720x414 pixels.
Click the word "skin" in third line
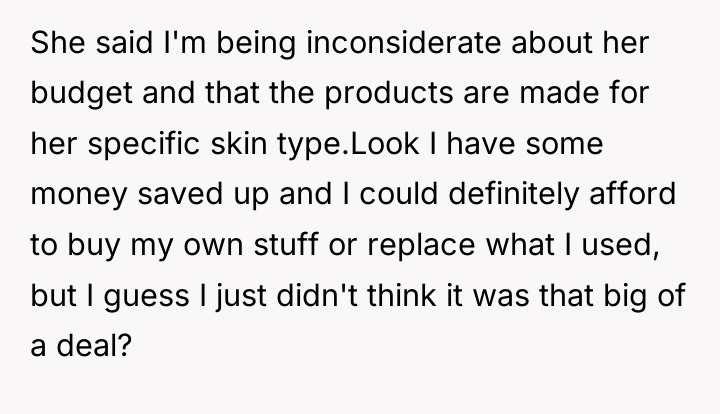[239, 143]
